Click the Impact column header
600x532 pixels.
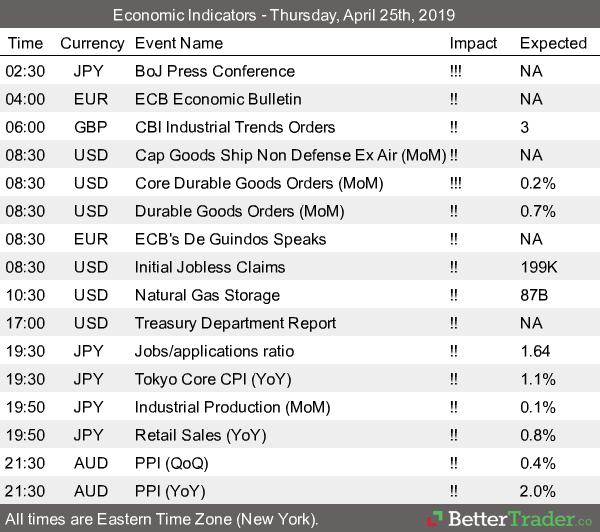tap(473, 43)
